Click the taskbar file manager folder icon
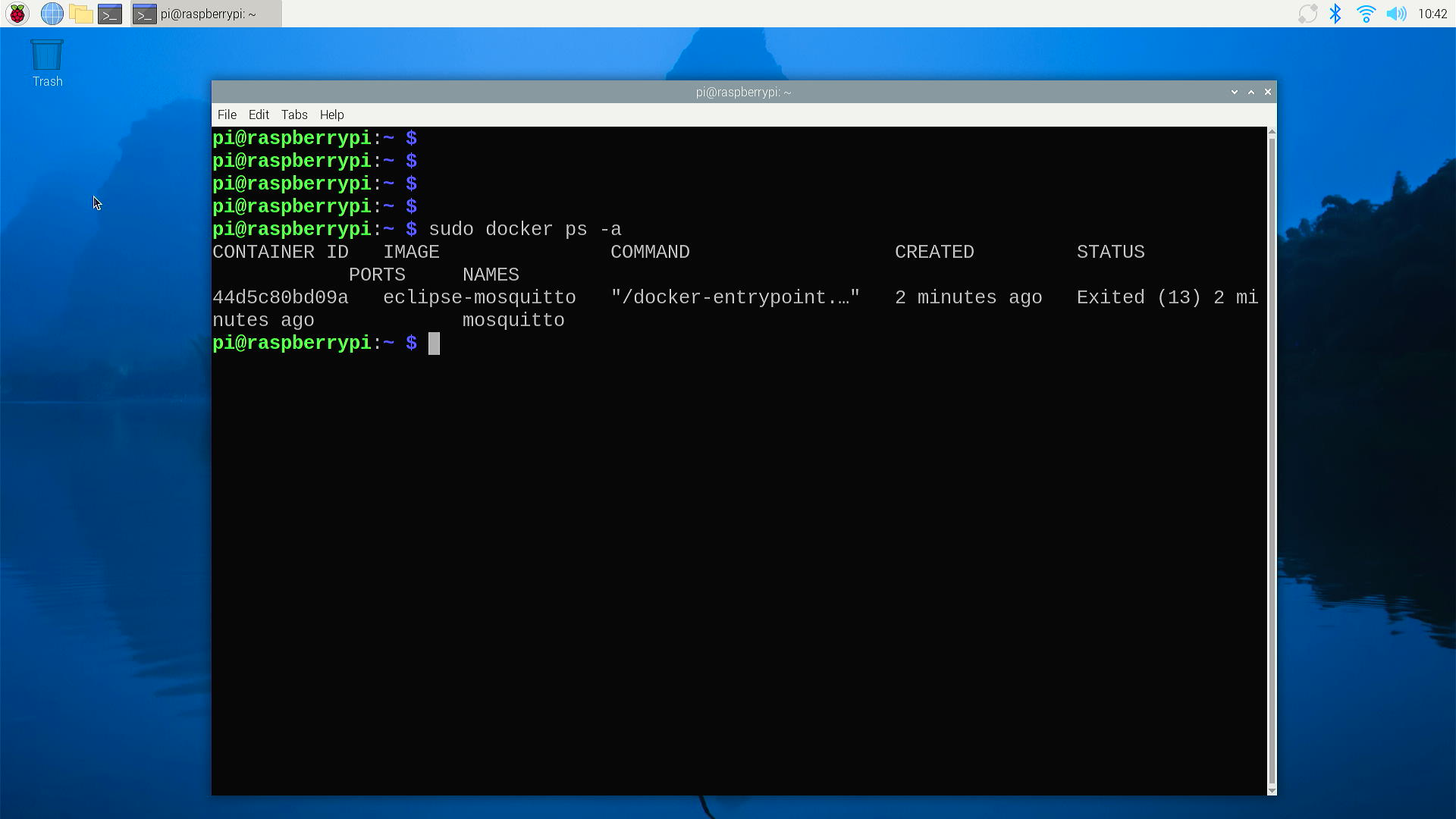This screenshot has height=819, width=1456. click(81, 13)
